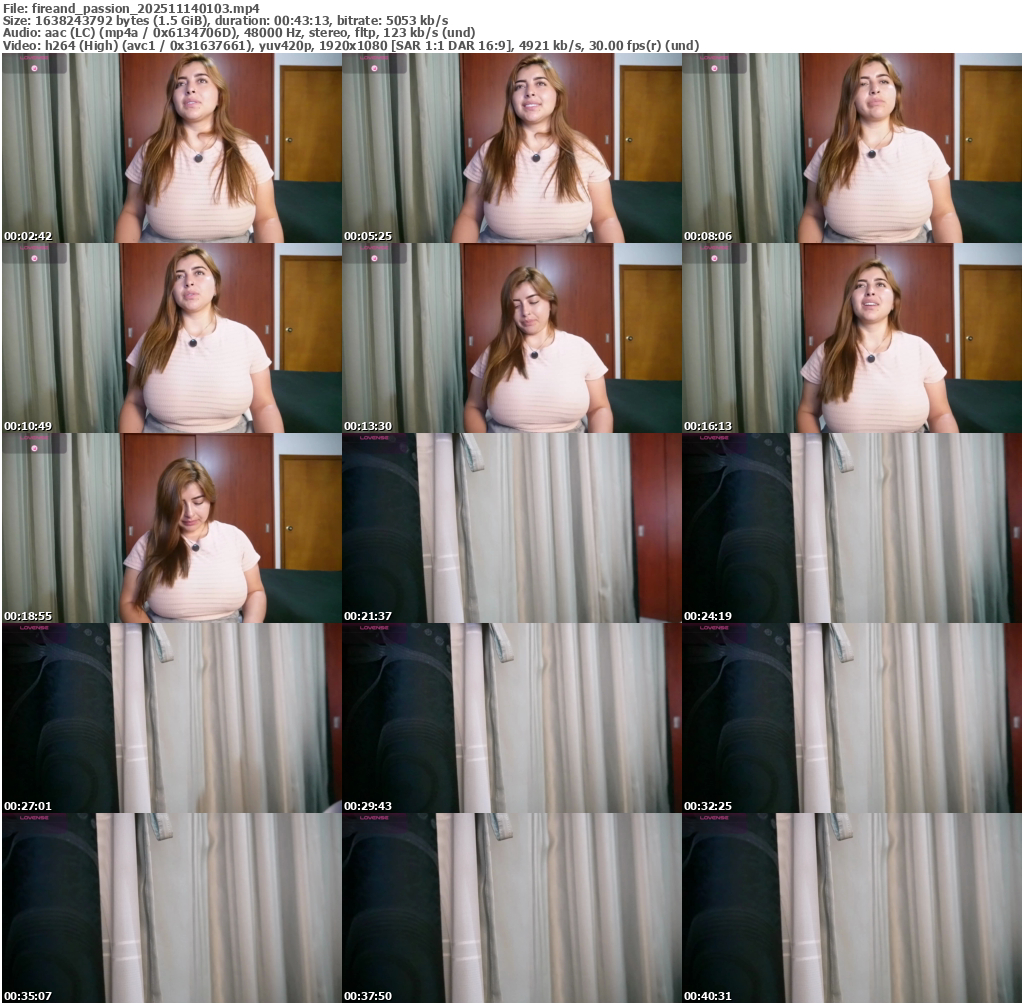Screen dimensions: 1024x1003
Task: Click the thumbnail at 00:08:06
Action: (851, 148)
